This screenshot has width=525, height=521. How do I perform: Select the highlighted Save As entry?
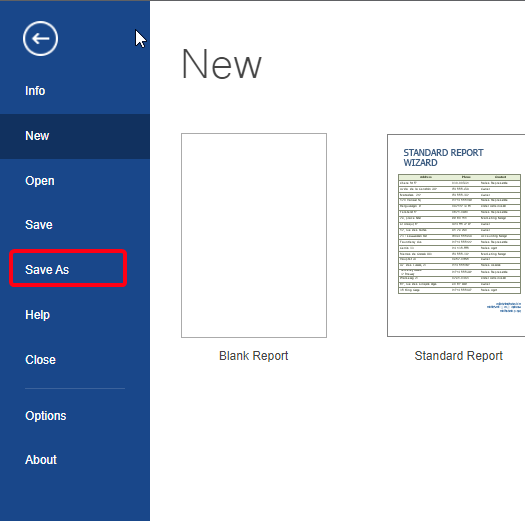[68, 268]
